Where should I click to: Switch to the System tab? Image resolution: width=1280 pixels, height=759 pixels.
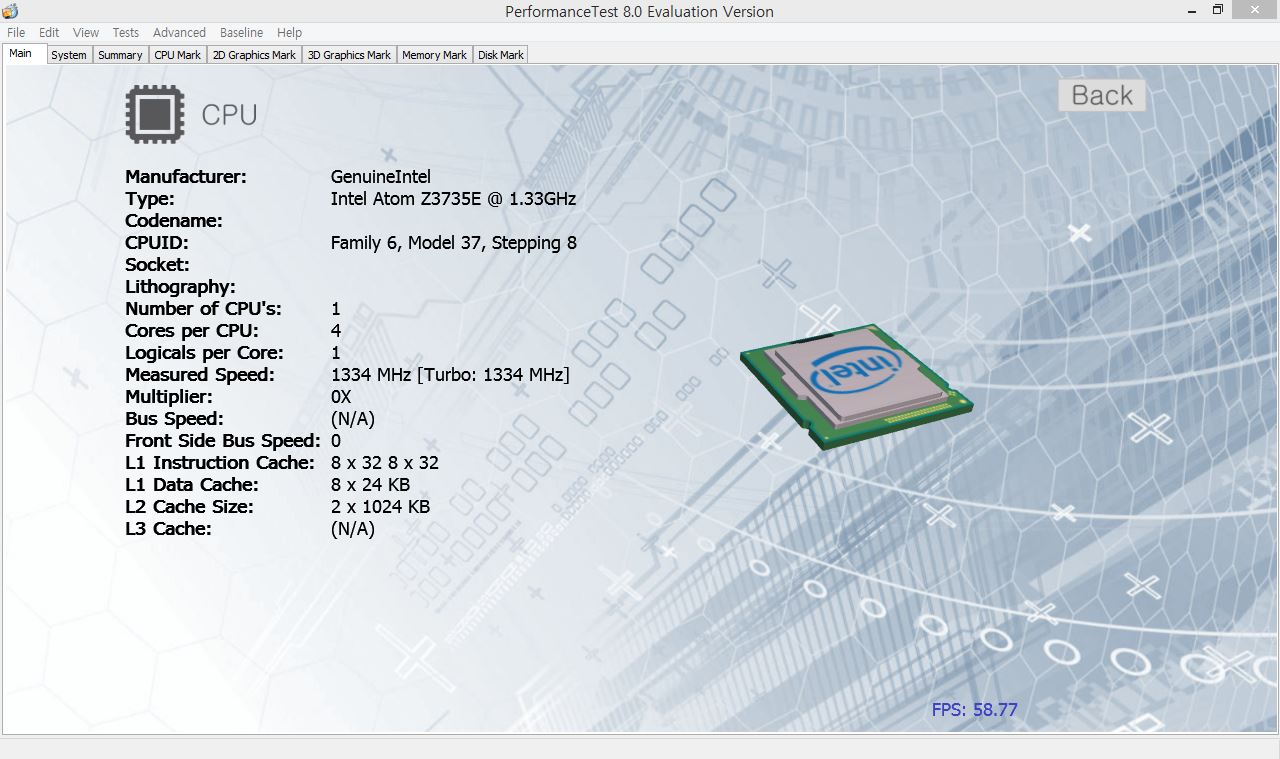(x=69, y=55)
